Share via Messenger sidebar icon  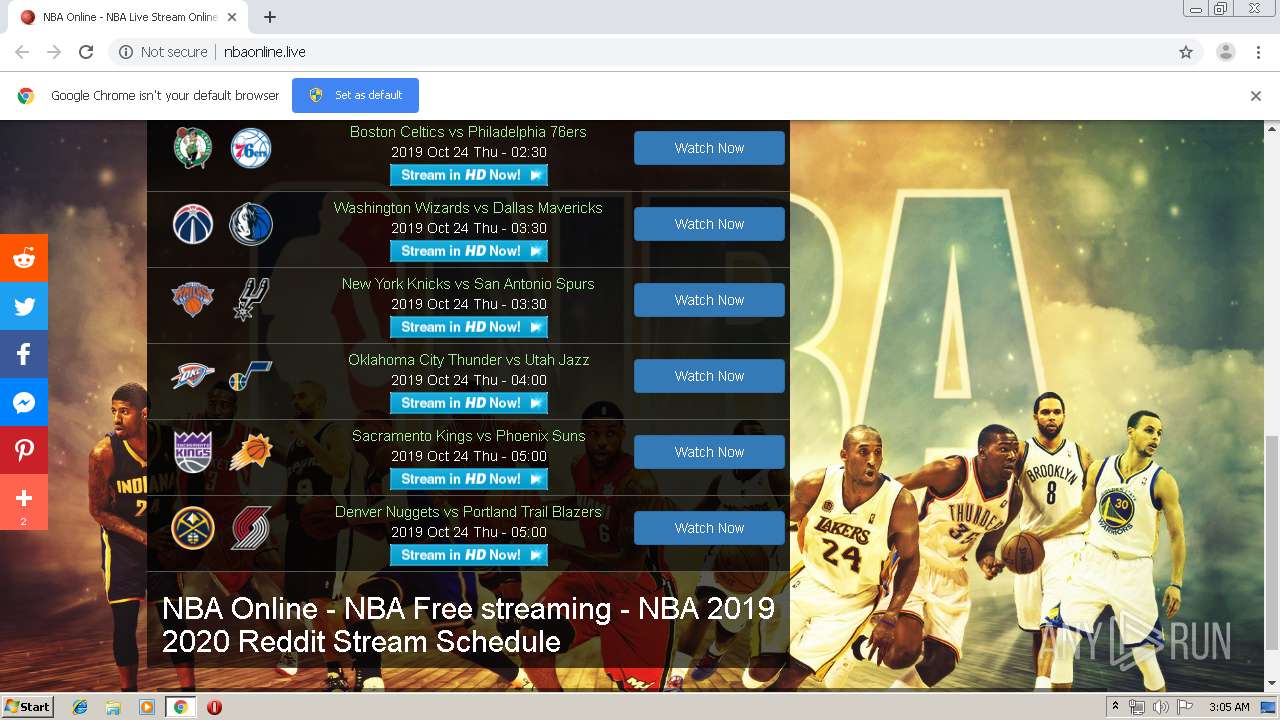pyautogui.click(x=24, y=403)
